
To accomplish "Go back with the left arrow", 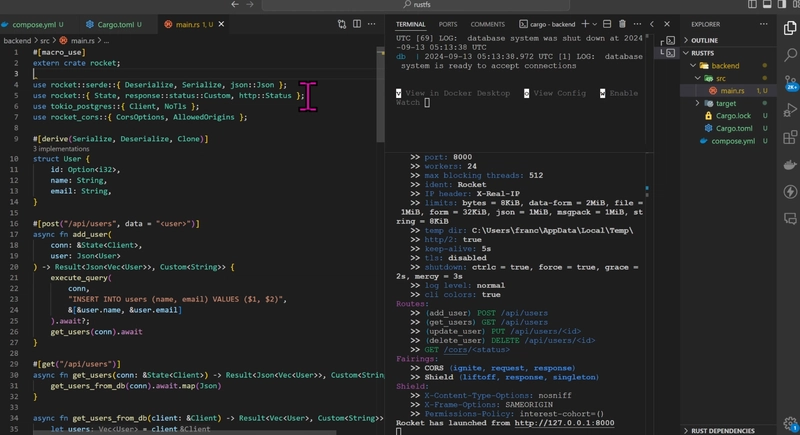I will point(235,4).
